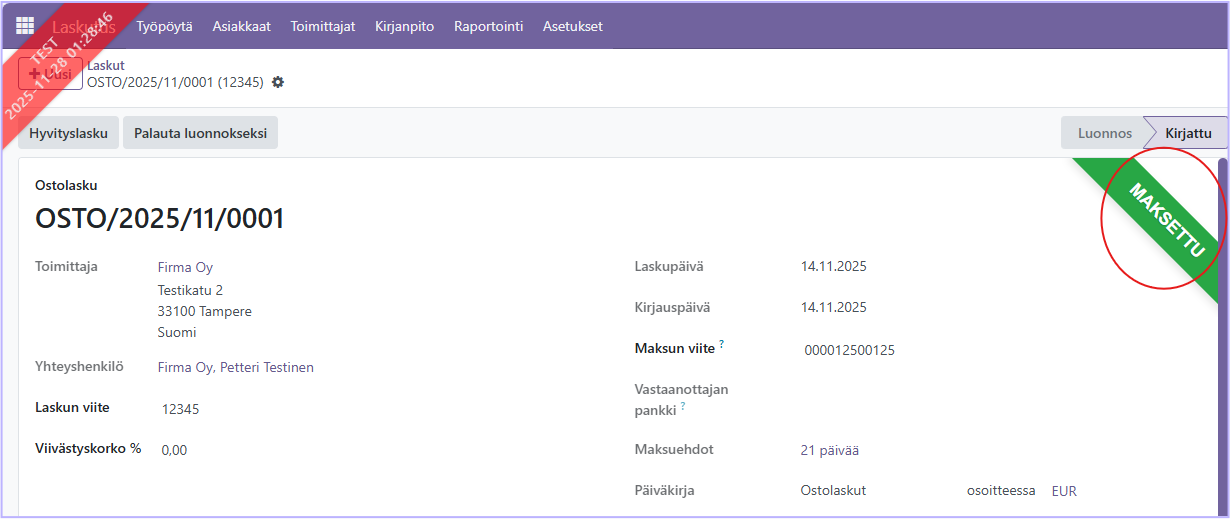Viewport: 1230px width, 519px height.
Task: Expand the Kirjanpito menu
Action: pyautogui.click(x=404, y=26)
